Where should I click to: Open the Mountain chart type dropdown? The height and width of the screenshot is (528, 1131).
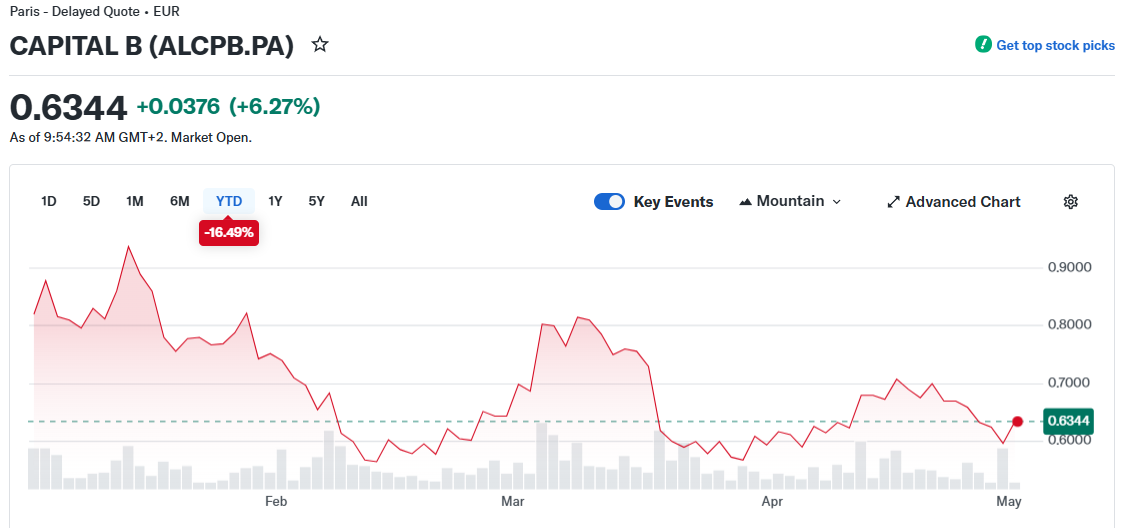tap(791, 202)
